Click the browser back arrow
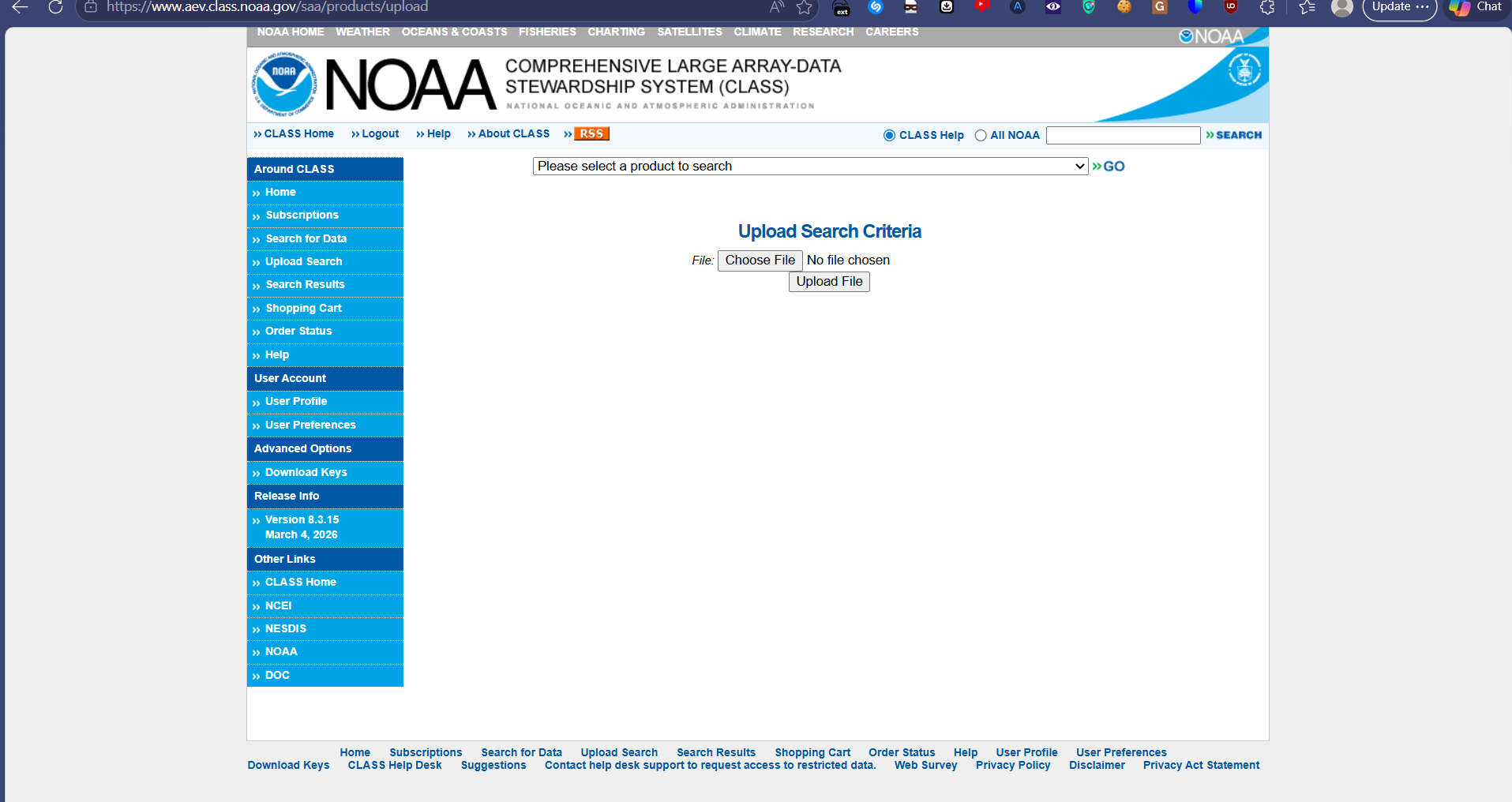 point(21,7)
